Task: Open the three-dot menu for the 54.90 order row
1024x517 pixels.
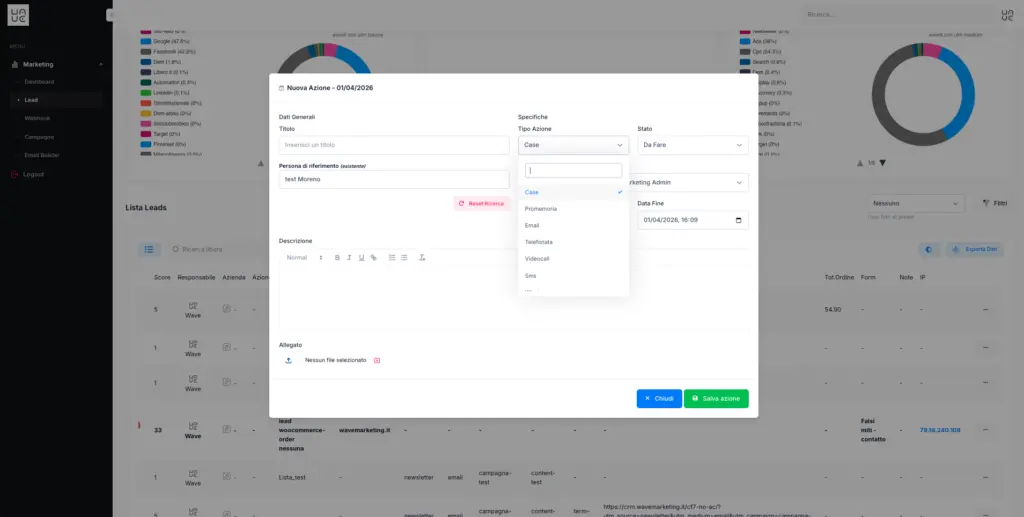Action: (985, 309)
